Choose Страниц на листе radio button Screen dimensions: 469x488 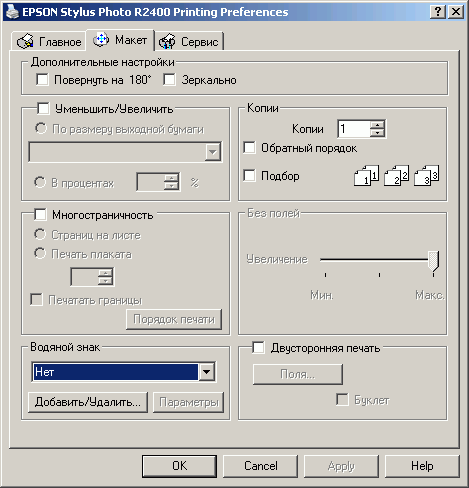tap(40, 235)
